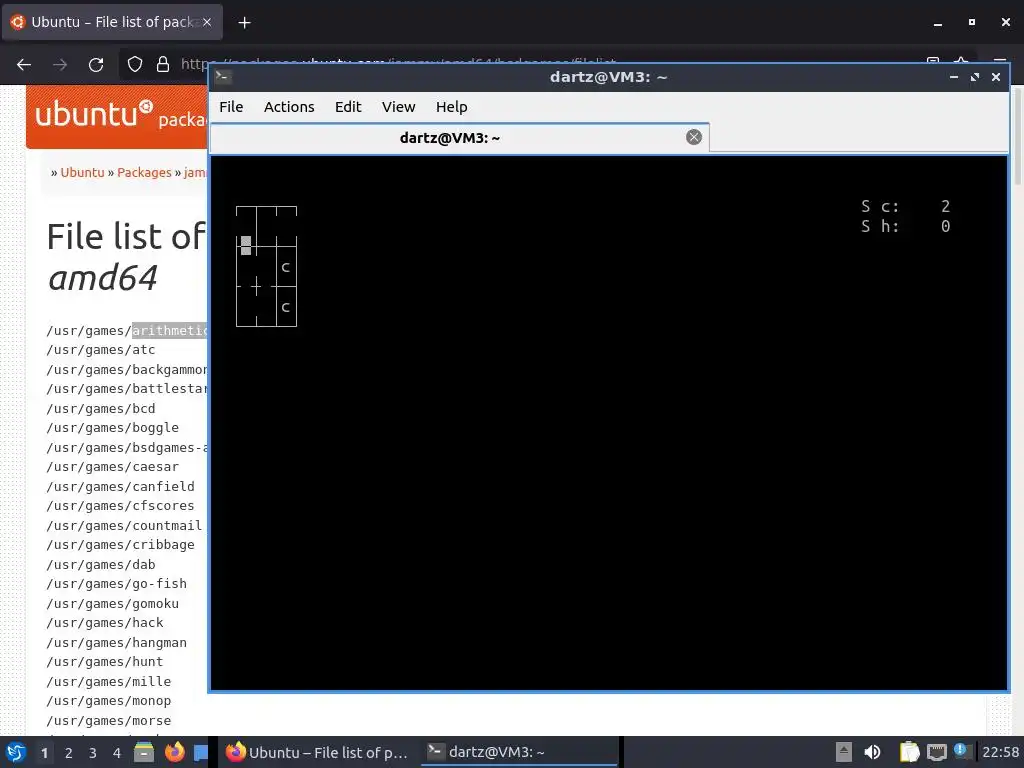Open the terminal File menu
1024x768 pixels.
tap(231, 107)
